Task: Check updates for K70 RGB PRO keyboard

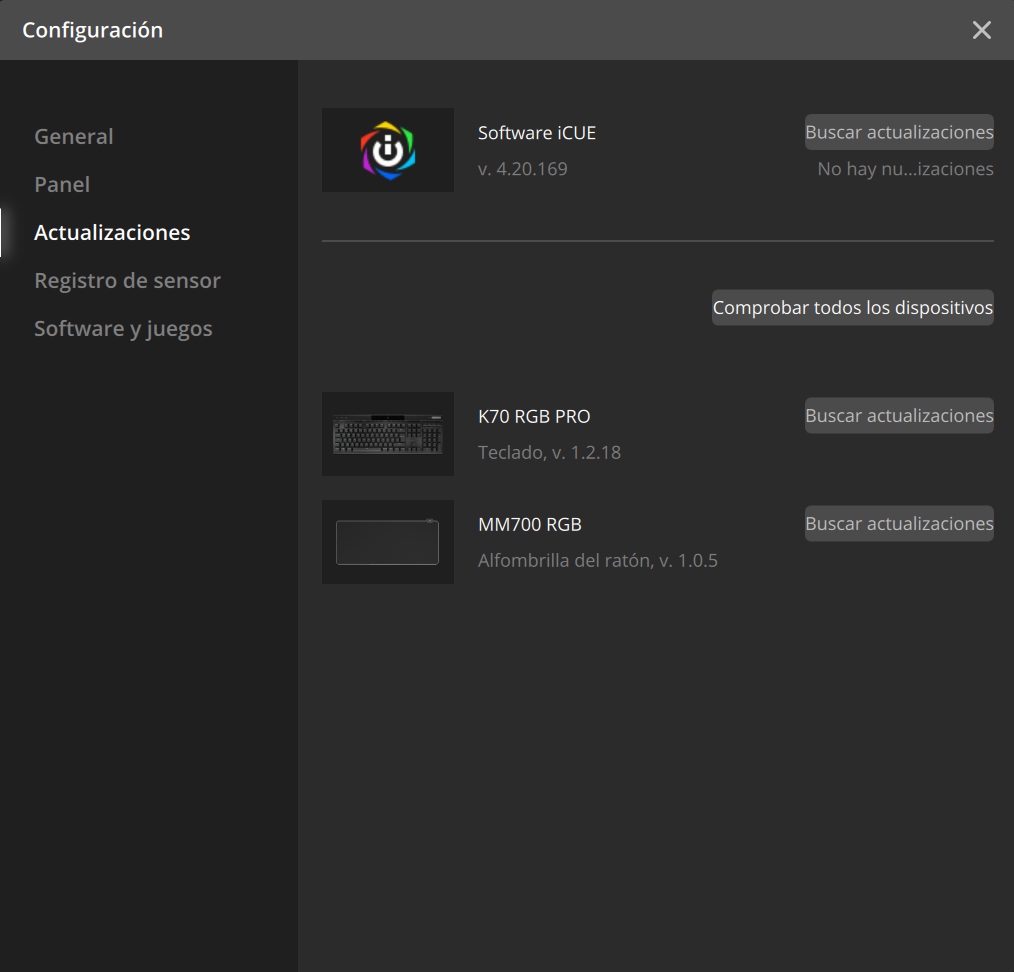Action: [x=899, y=415]
